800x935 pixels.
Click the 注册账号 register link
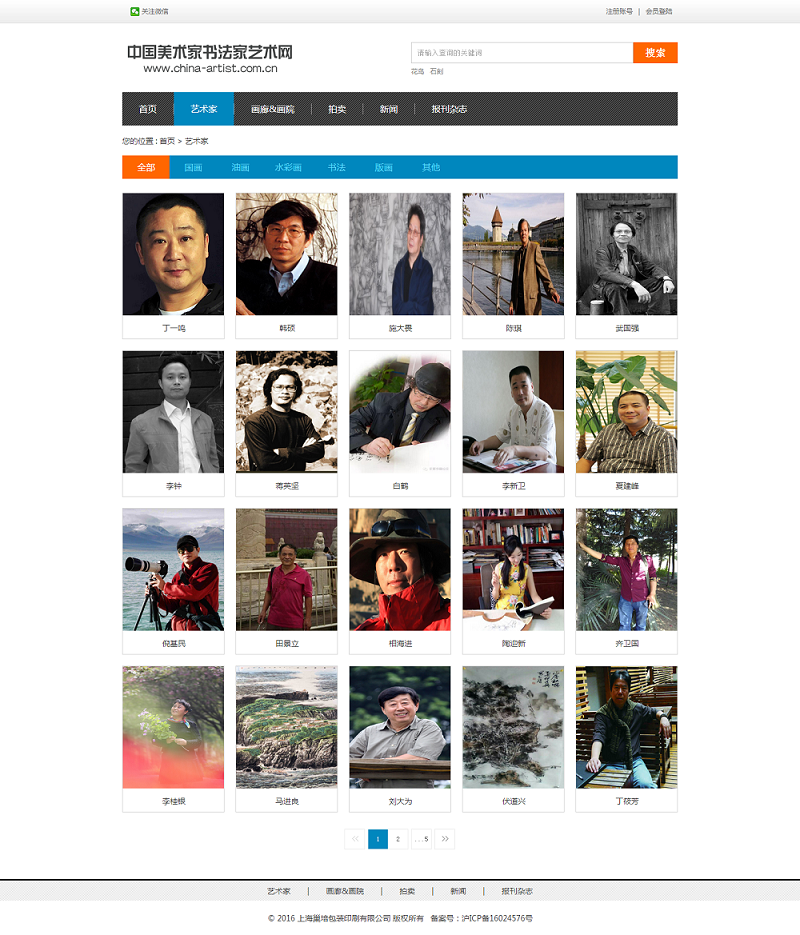pos(619,11)
